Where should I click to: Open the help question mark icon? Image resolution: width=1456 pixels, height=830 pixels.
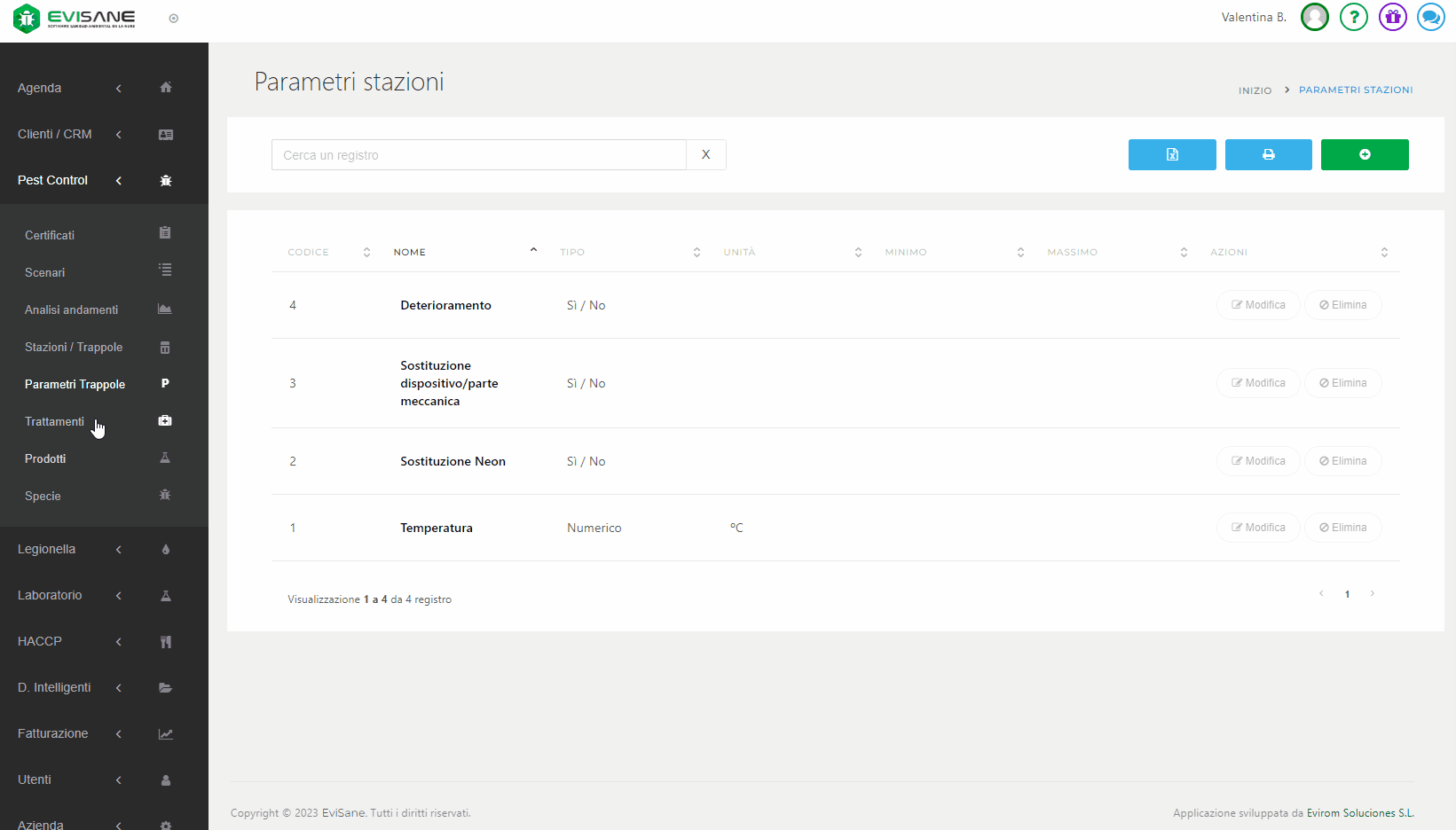tap(1353, 17)
